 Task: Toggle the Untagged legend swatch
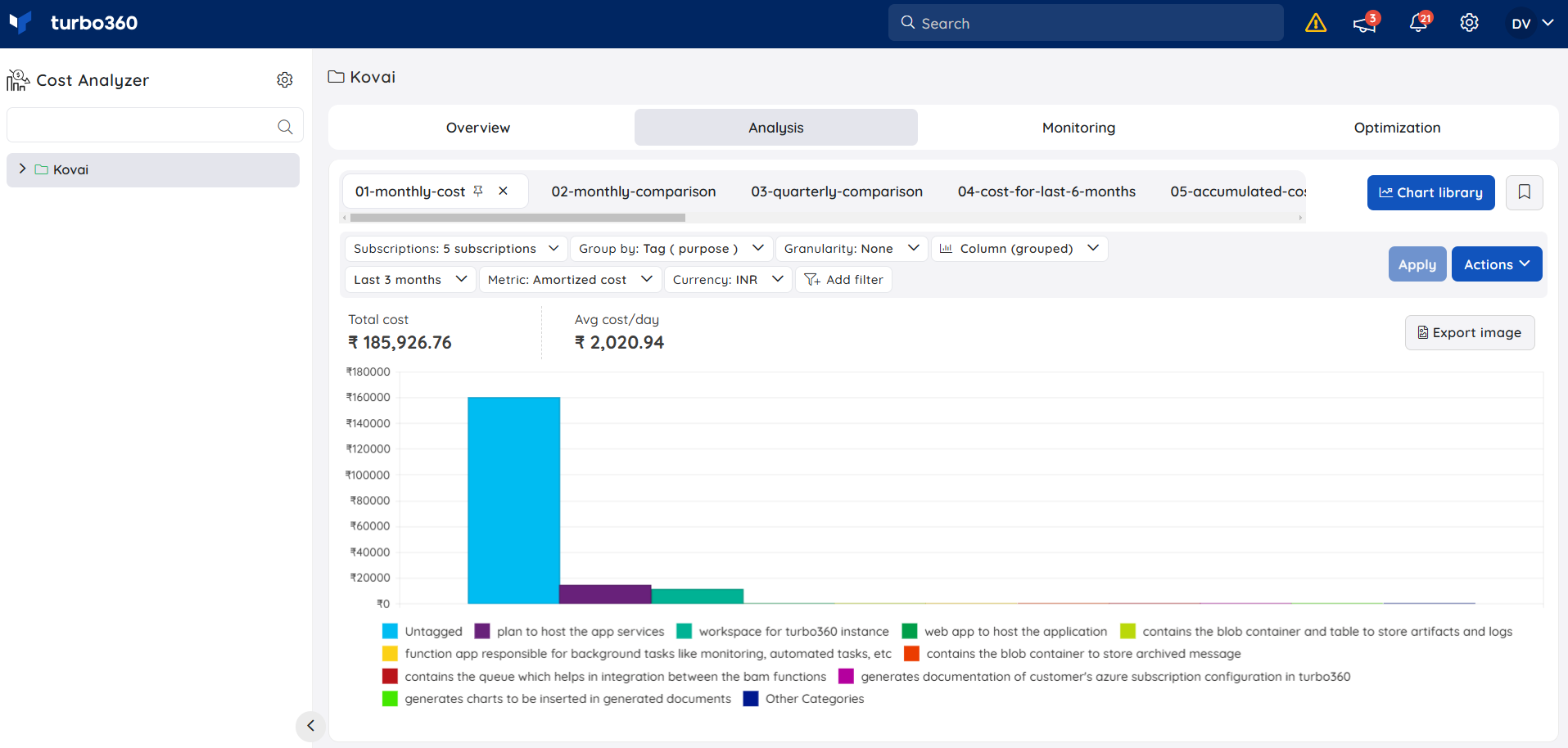coord(390,631)
